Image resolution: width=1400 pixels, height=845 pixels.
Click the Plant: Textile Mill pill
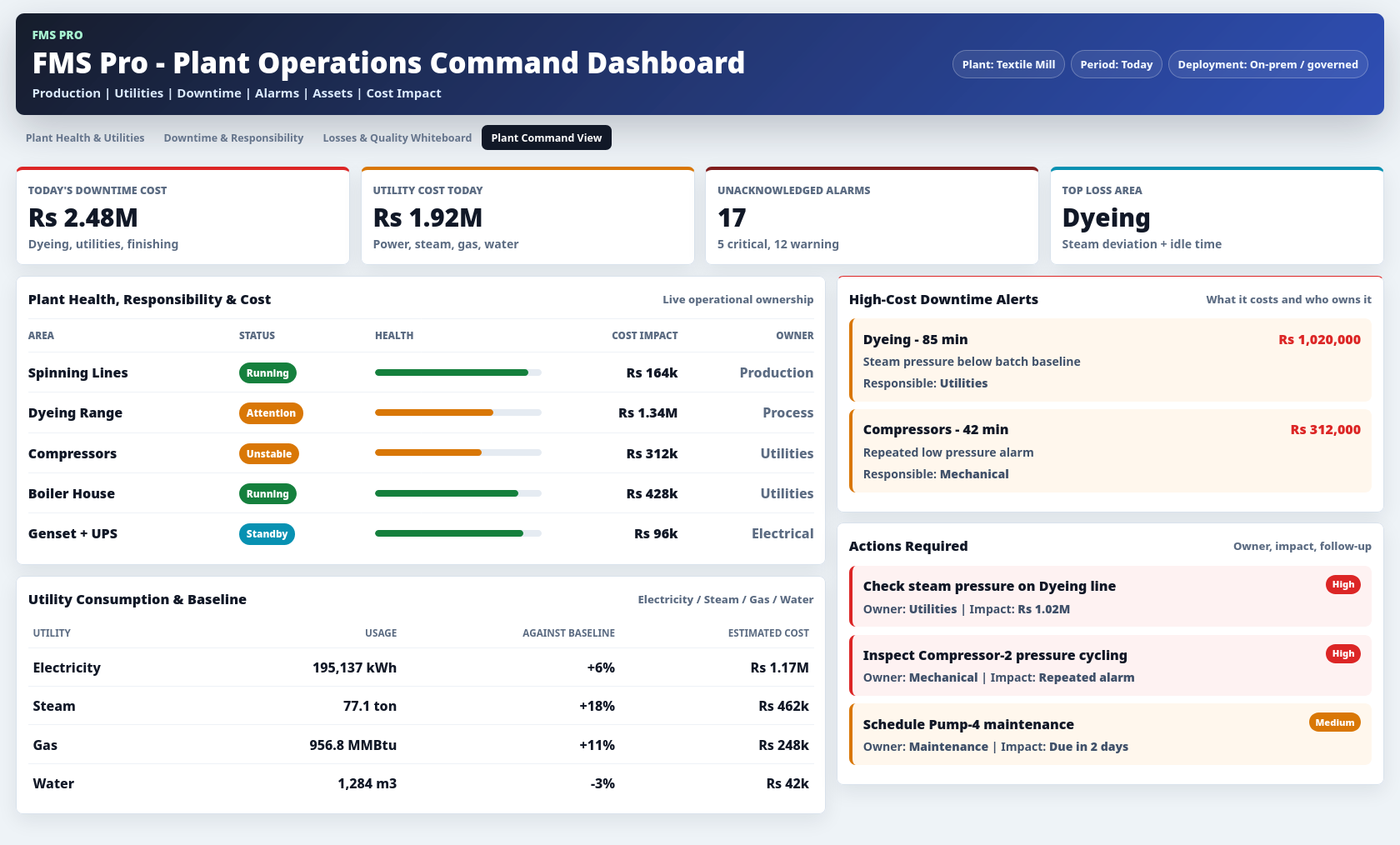coord(1008,64)
